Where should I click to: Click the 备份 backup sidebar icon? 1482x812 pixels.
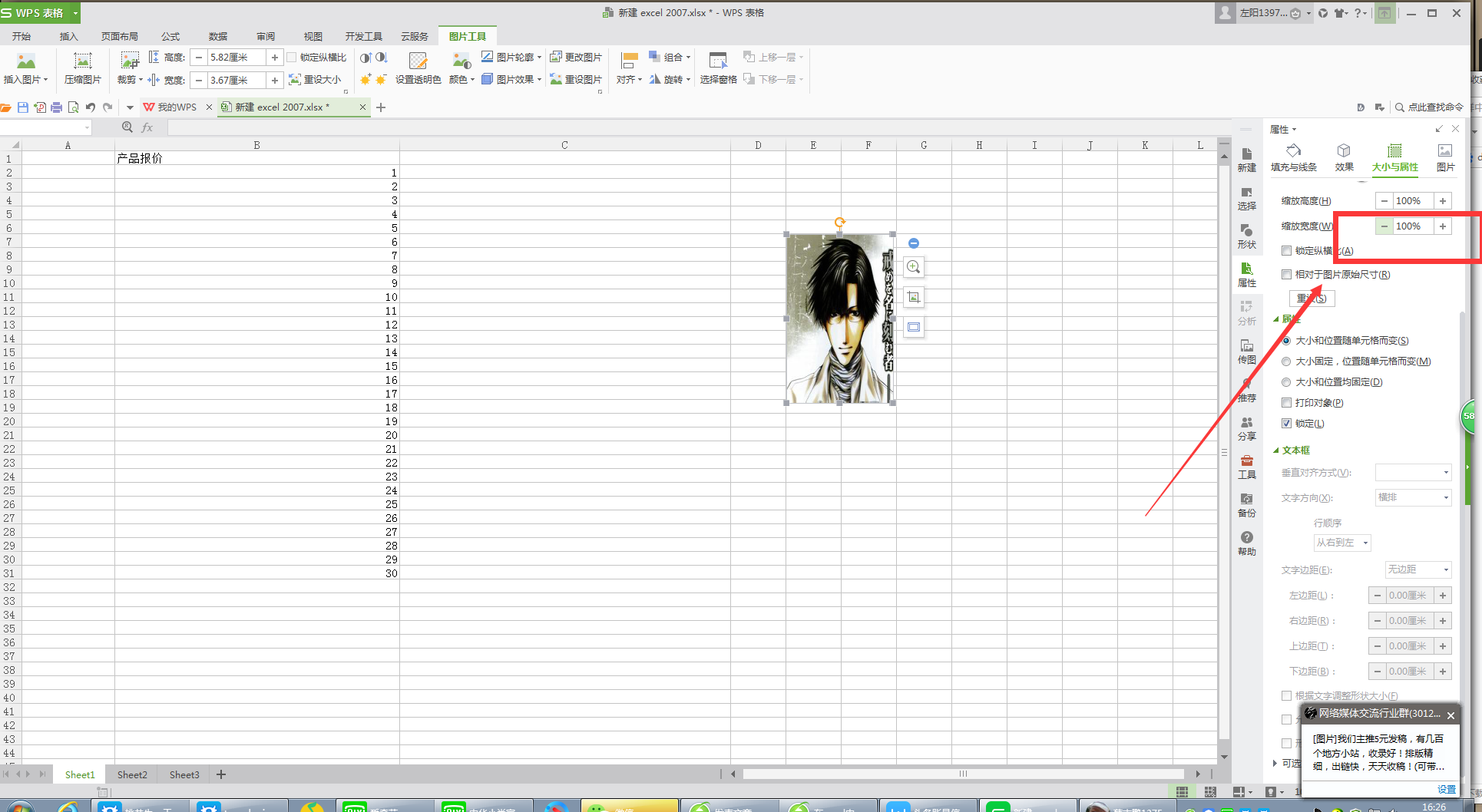[1246, 505]
